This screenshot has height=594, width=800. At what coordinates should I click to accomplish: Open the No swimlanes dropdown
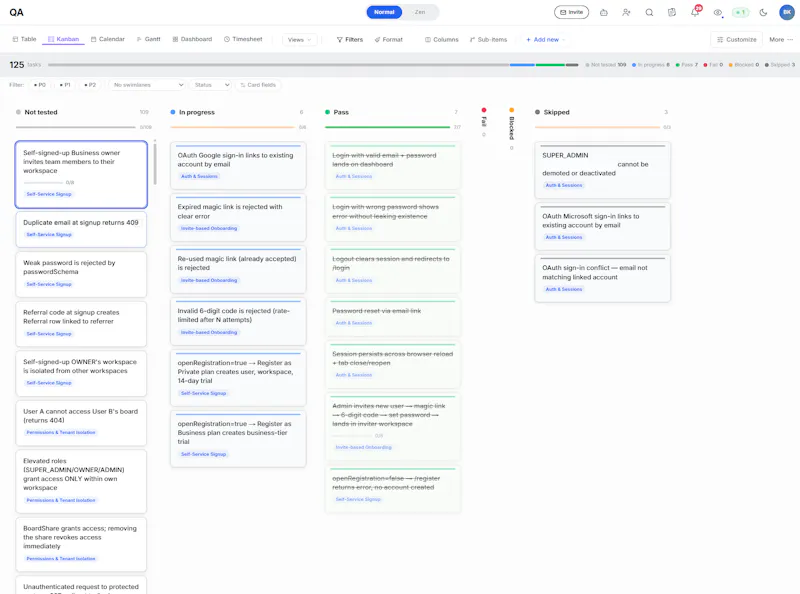147,85
